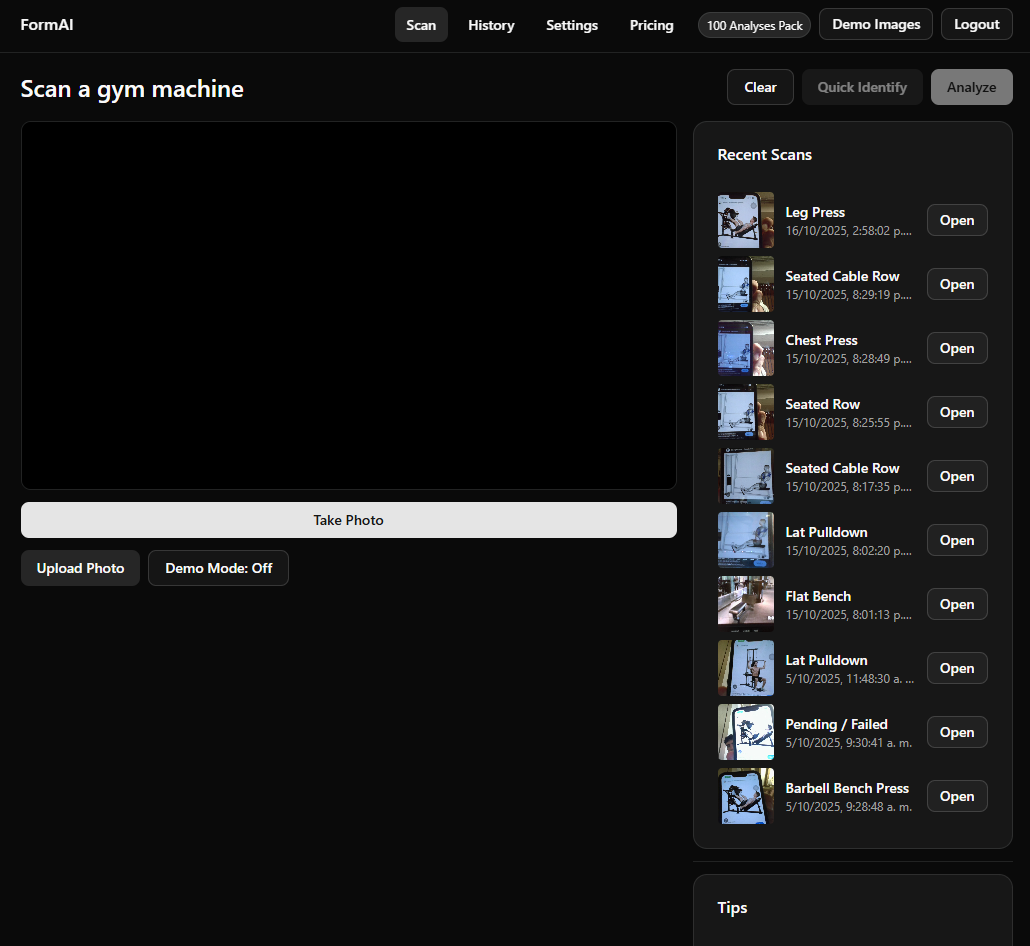1030x946 pixels.
Task: Click the 100 Analyses Pack badge
Action: point(754,26)
